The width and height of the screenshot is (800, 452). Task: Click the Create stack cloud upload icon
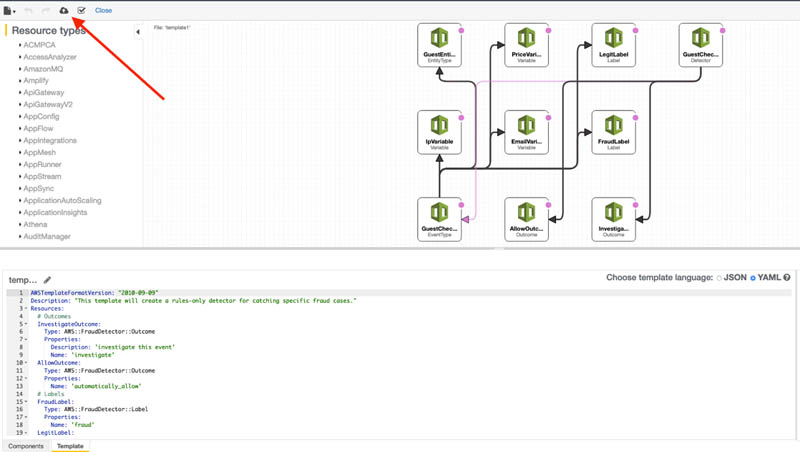pos(64,10)
